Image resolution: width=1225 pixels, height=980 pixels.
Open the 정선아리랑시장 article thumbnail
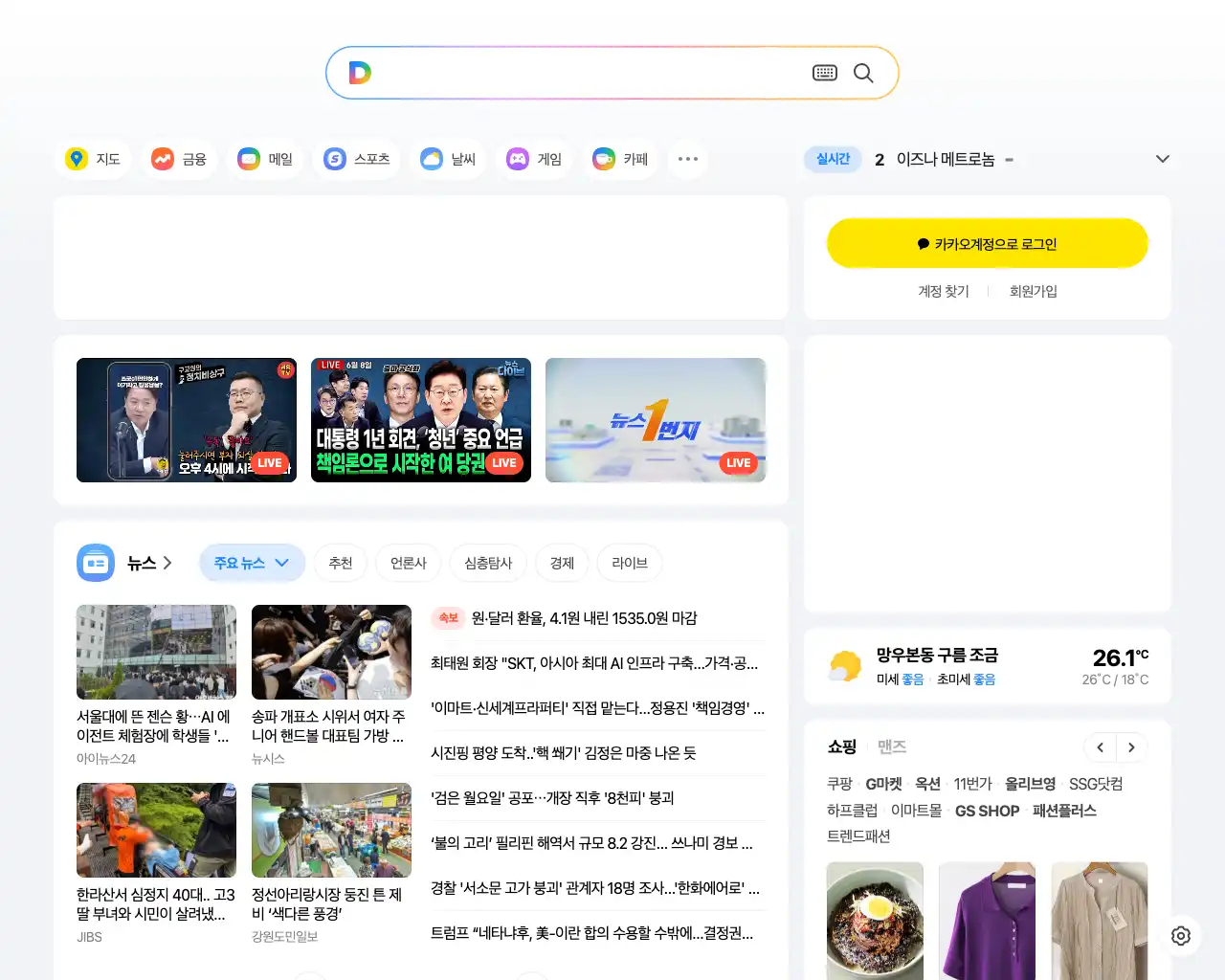click(331, 830)
